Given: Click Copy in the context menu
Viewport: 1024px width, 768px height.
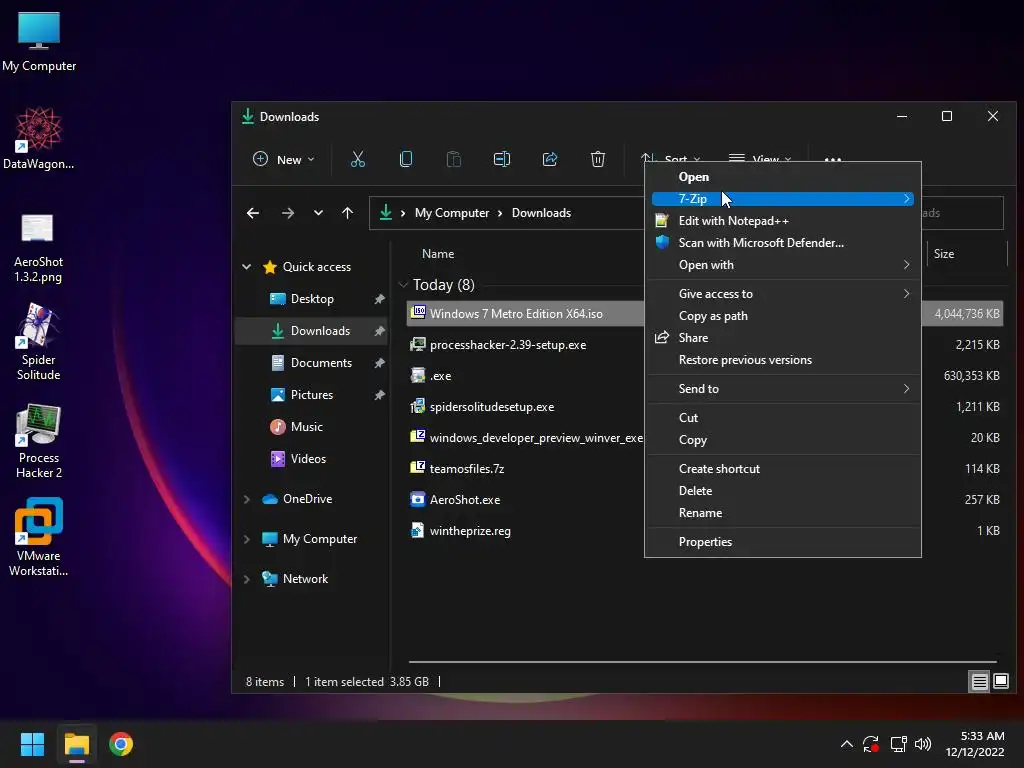Looking at the screenshot, I should (782, 440).
